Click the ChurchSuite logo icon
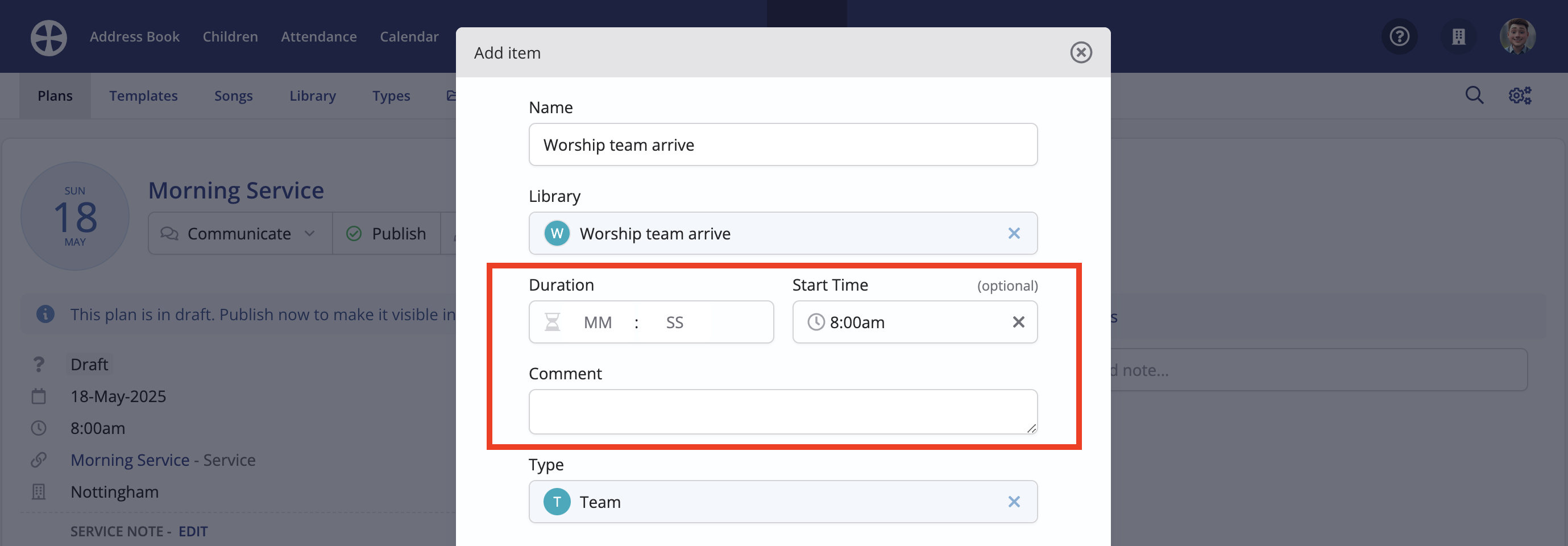Screen dimensions: 1568x546 point(49,38)
